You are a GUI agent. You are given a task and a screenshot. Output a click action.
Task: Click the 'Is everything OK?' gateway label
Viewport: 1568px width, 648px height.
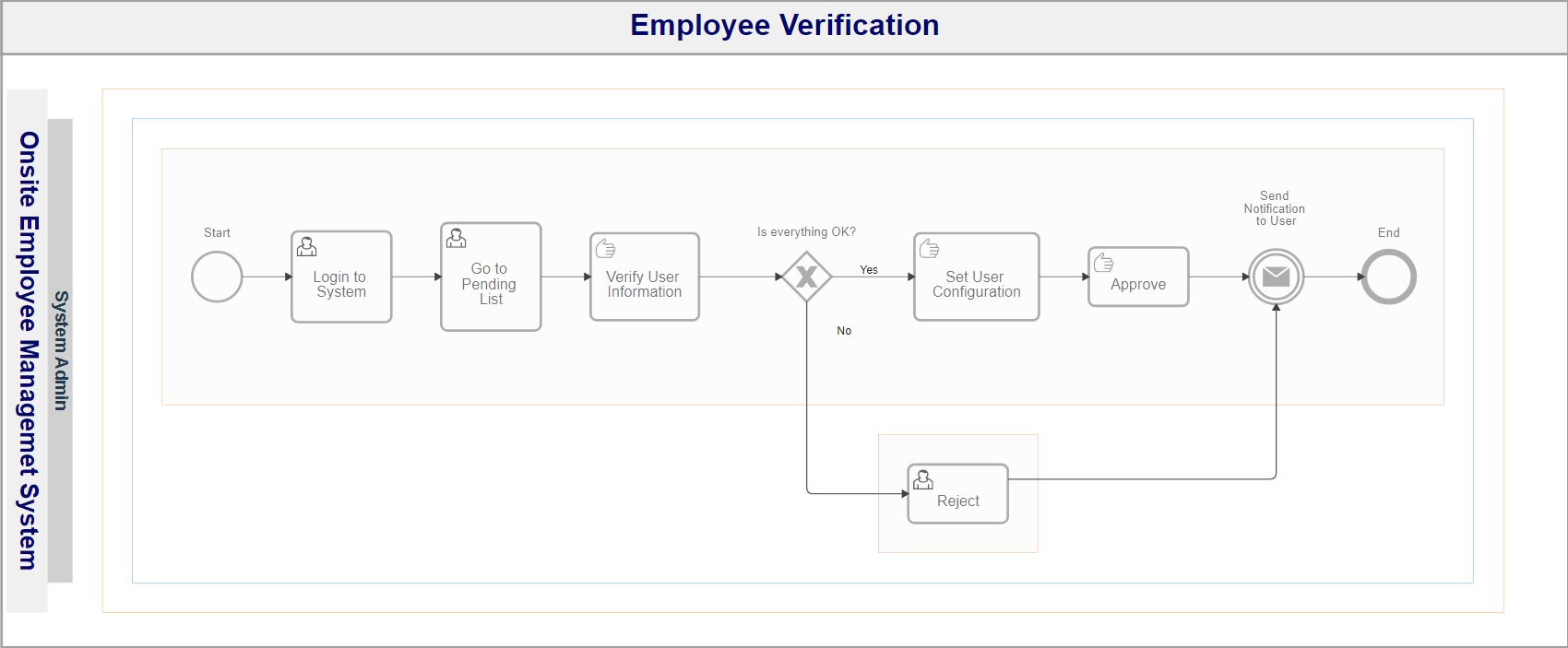[807, 232]
